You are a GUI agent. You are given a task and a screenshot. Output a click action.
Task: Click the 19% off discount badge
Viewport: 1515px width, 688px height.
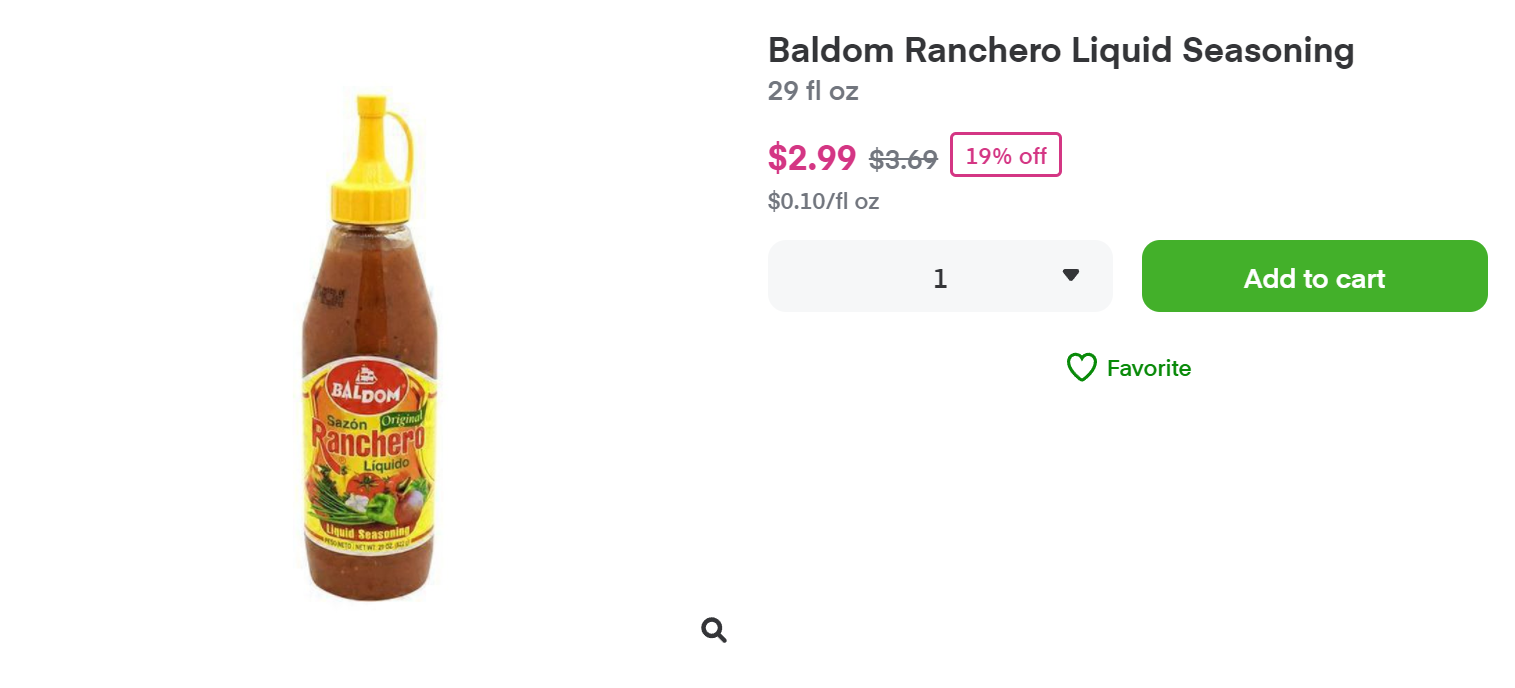click(x=1005, y=156)
